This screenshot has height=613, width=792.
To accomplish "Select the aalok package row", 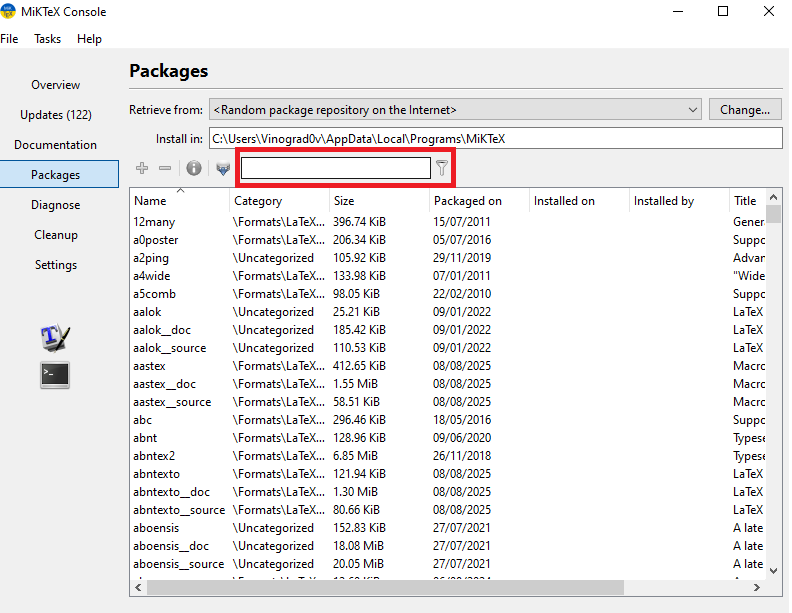I will click(448, 312).
